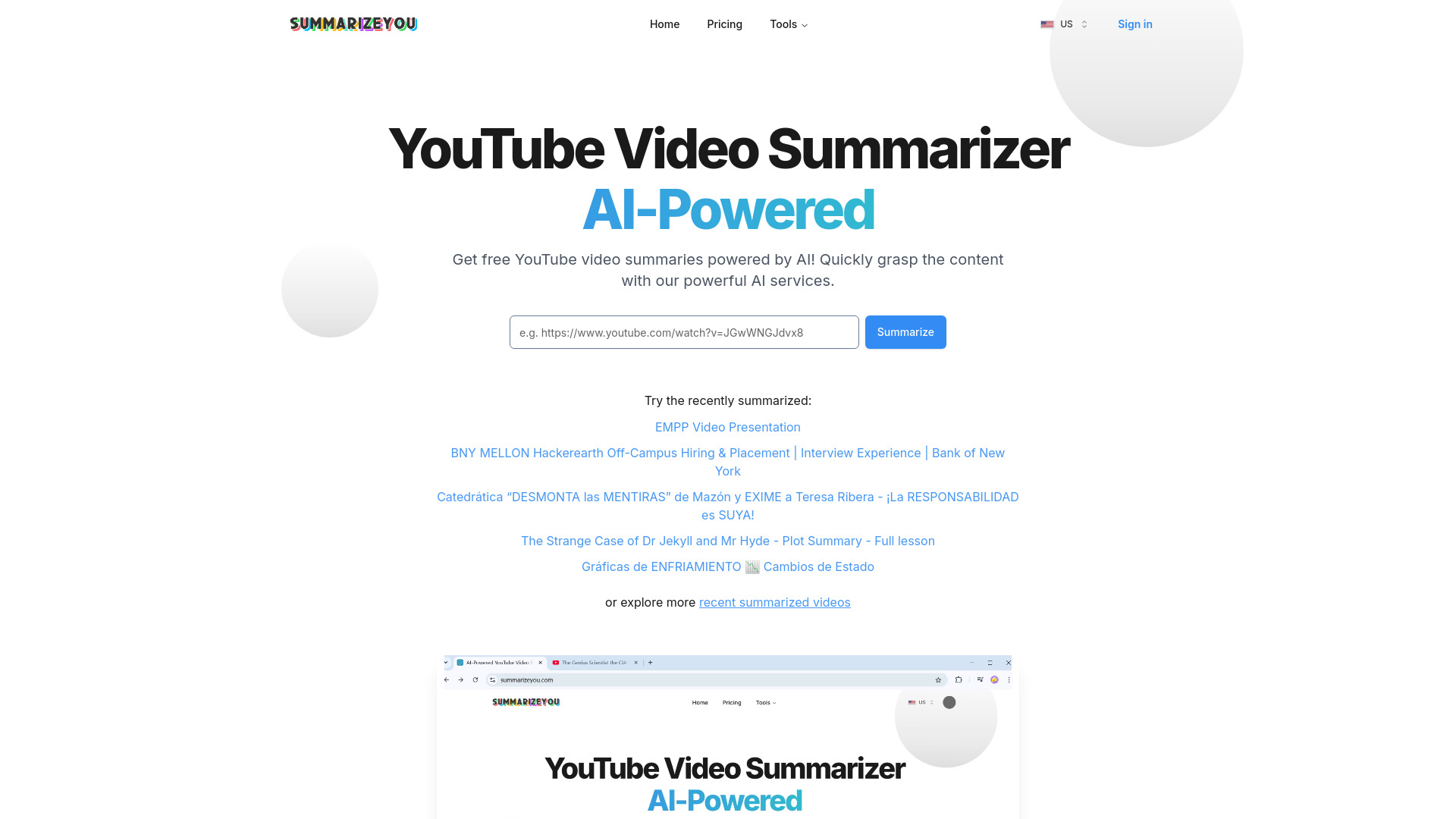
Task: Click the SummarizeYou logo icon
Action: [354, 24]
